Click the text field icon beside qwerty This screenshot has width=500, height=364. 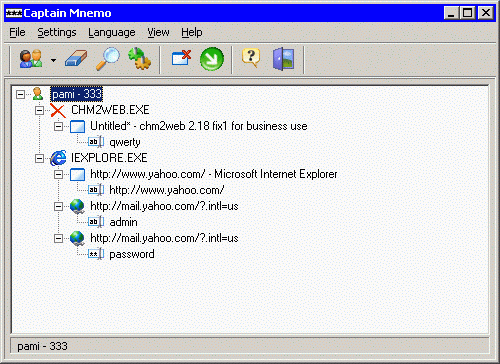96,142
